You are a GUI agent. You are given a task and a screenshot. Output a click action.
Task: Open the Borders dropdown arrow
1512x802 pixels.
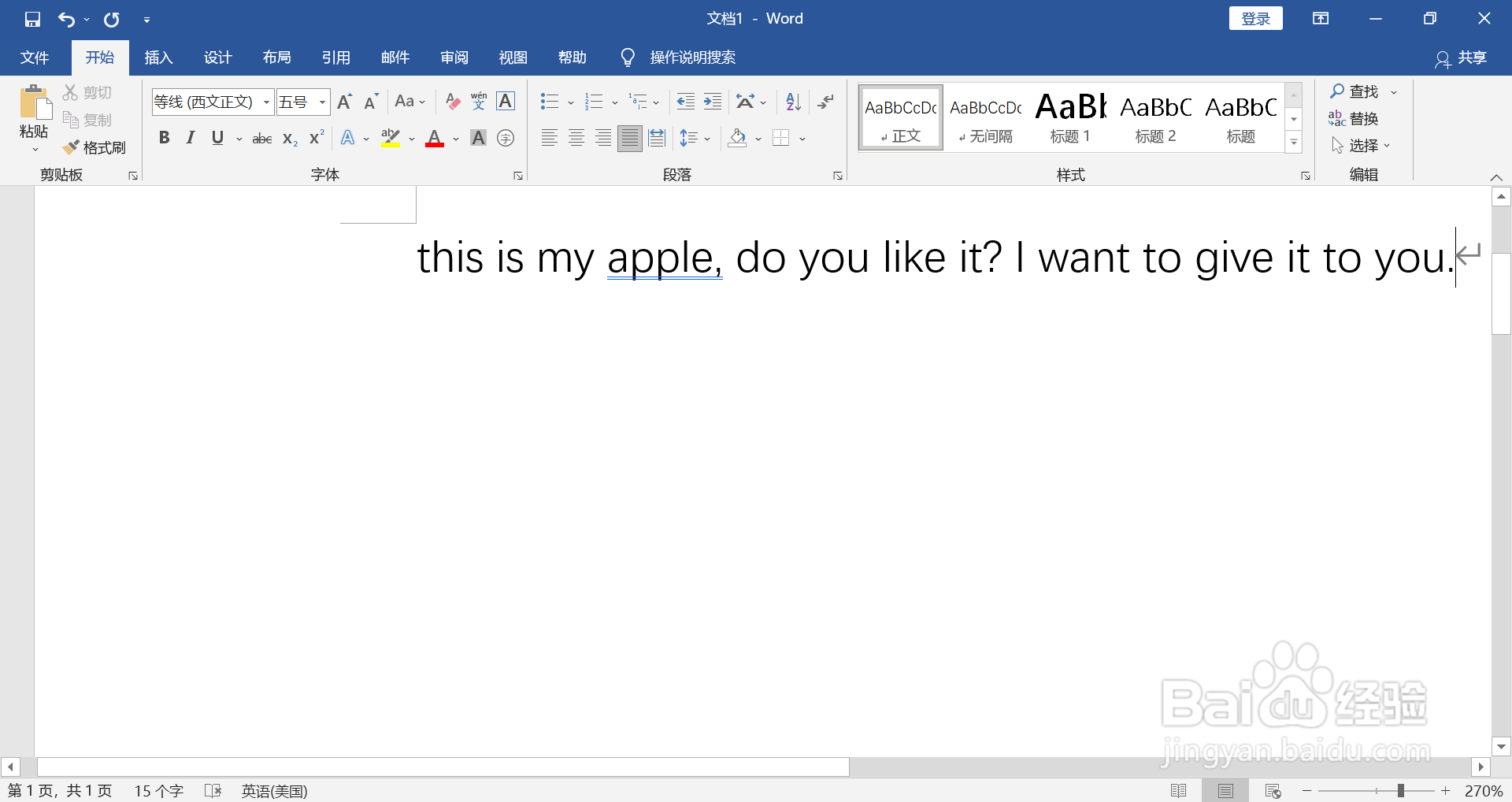coord(802,139)
